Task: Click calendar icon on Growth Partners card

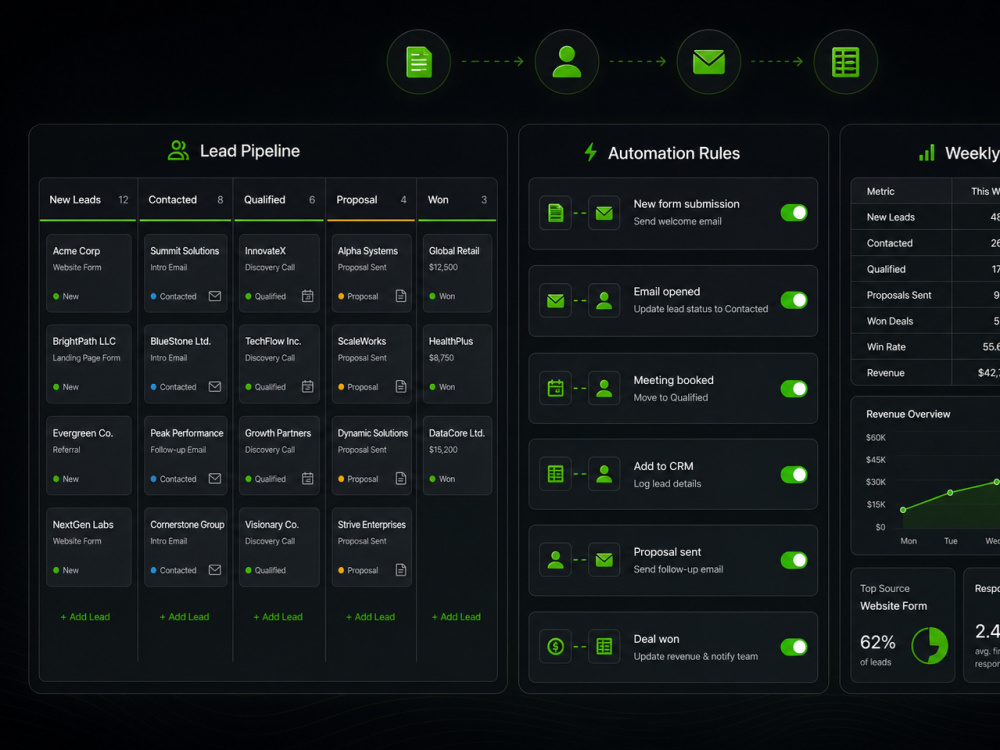Action: click(307, 478)
